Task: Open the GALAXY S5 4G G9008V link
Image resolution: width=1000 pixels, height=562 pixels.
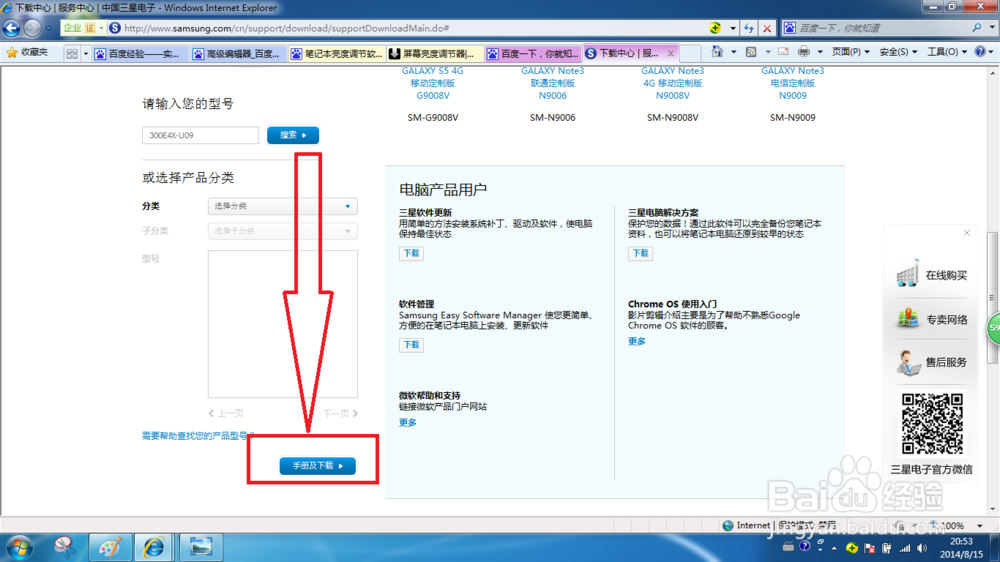Action: tap(432, 83)
